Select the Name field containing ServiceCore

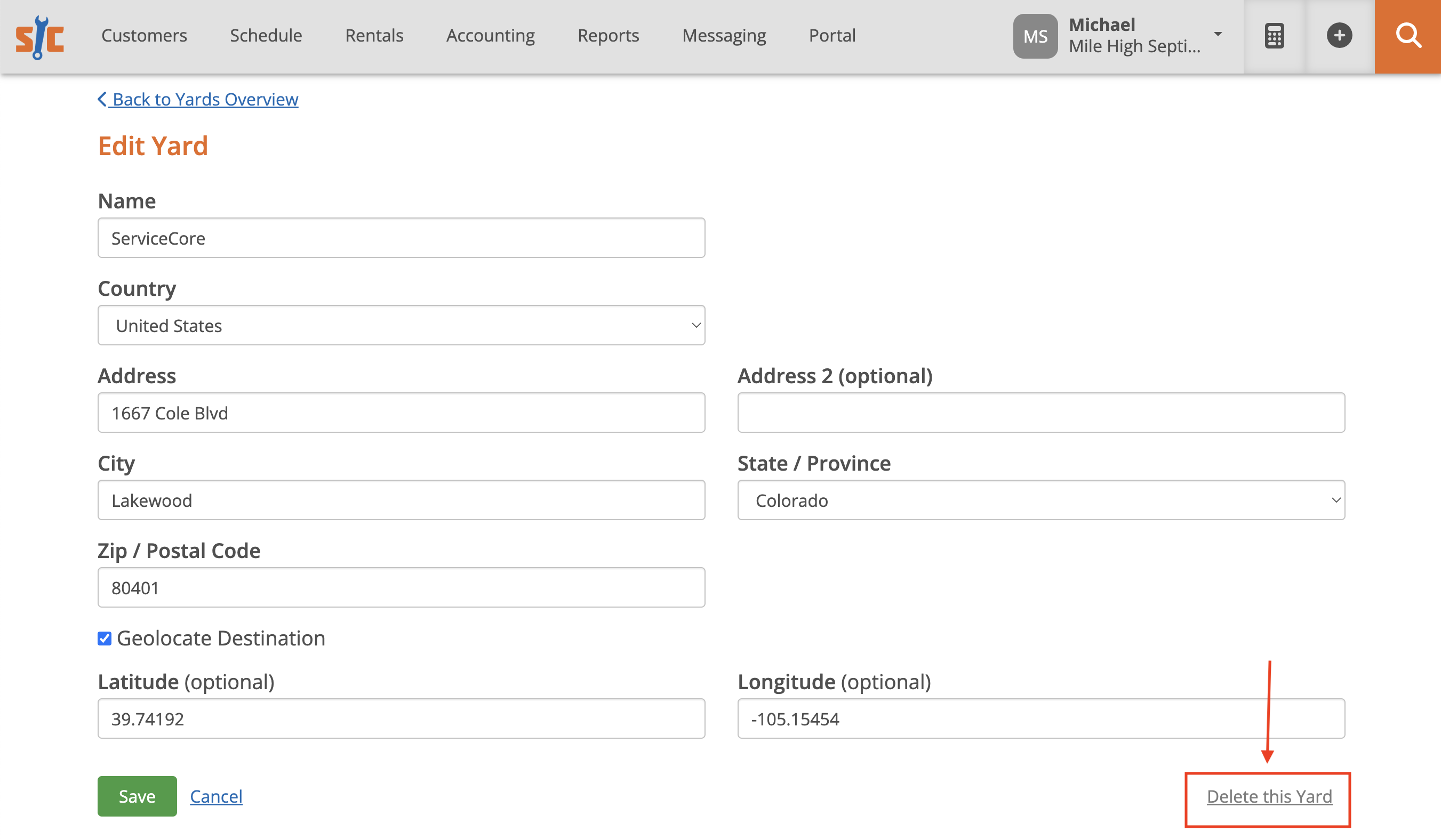coord(401,238)
